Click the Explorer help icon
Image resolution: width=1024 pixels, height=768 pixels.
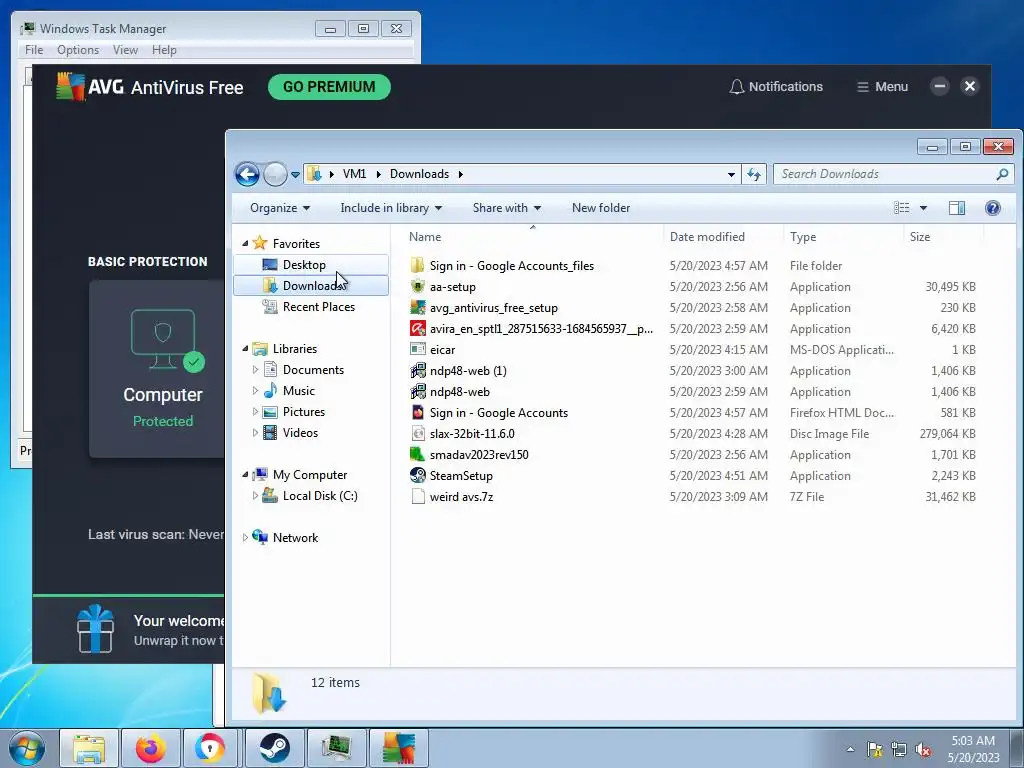coord(993,208)
